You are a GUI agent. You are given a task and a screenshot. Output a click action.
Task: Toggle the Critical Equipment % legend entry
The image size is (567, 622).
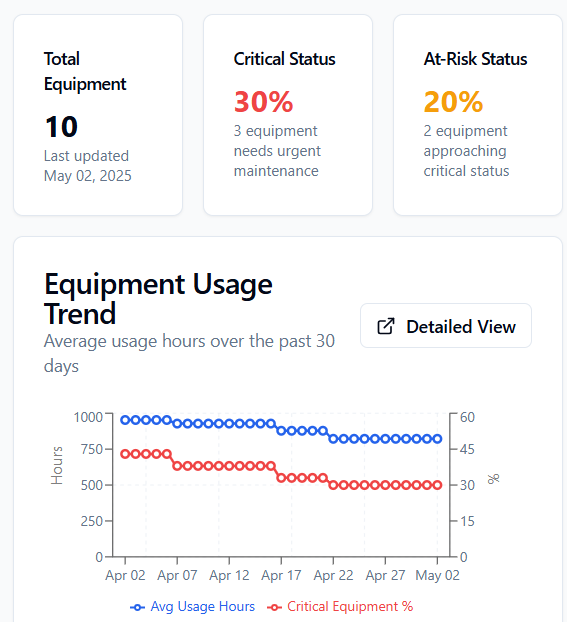click(x=340, y=607)
